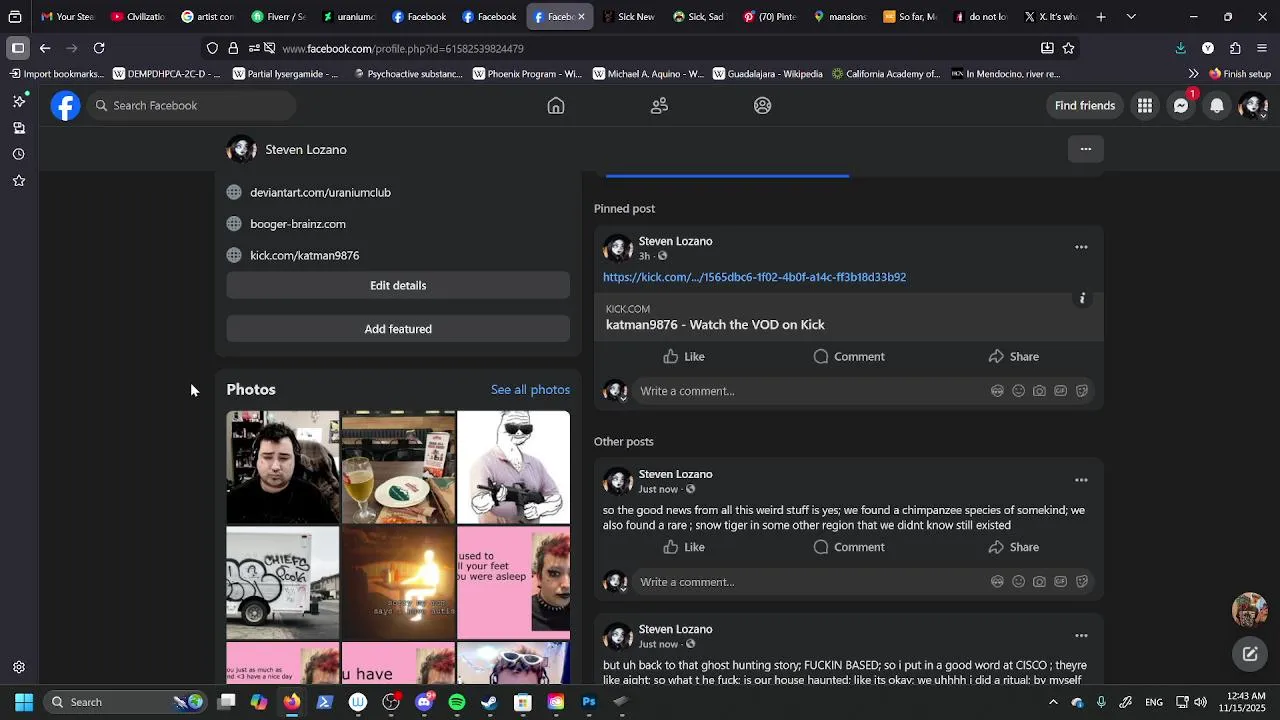1280x720 pixels.
Task: Switch to the Fiverr tab
Action: (278, 17)
